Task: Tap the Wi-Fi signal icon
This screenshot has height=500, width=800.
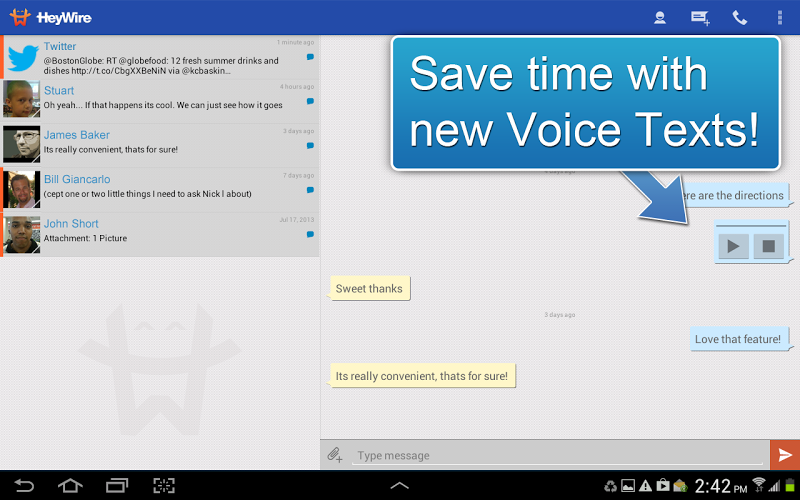Action: (759, 484)
